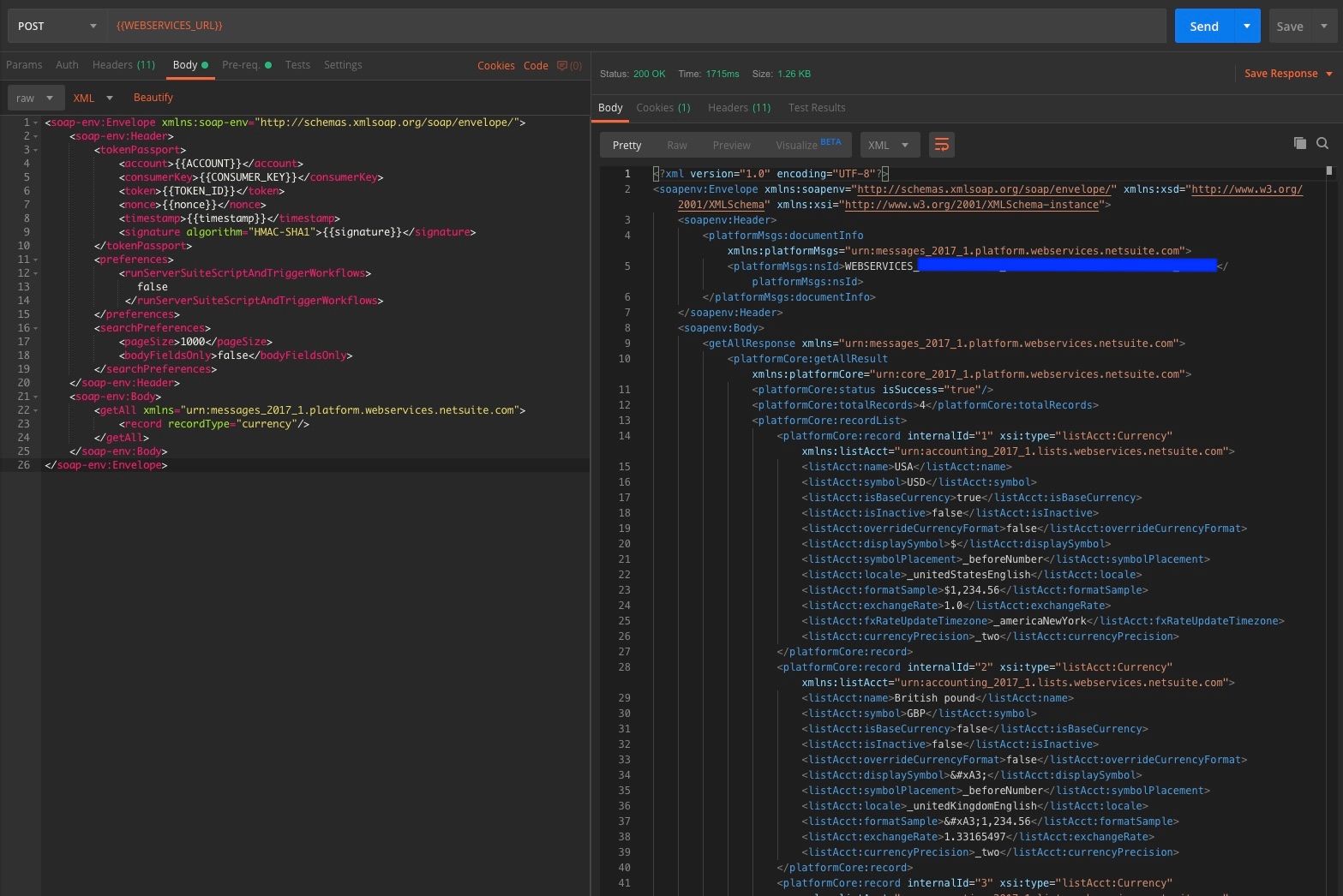Image resolution: width=1343 pixels, height=896 pixels.
Task: Collapse soap-env:Body fold arrow on line 21
Action: click(x=35, y=397)
